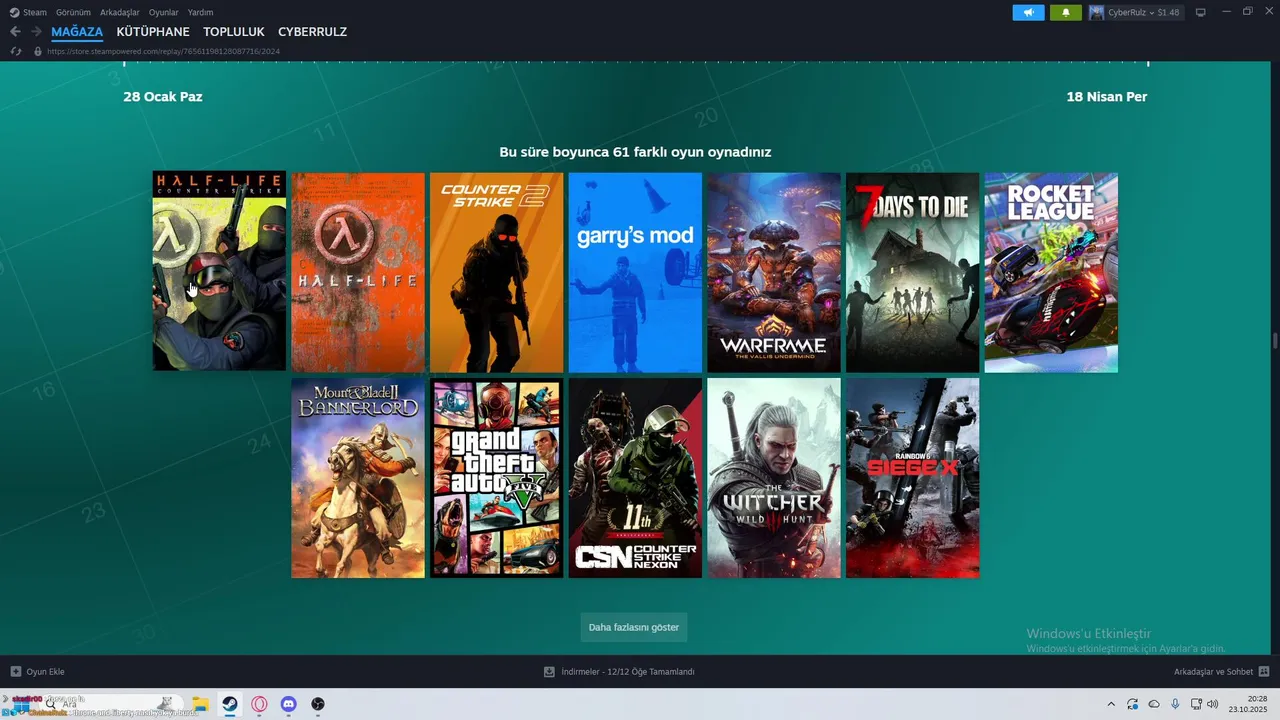Click the padlock site security icon
This screenshot has height=720, width=1280.
tap(38, 51)
